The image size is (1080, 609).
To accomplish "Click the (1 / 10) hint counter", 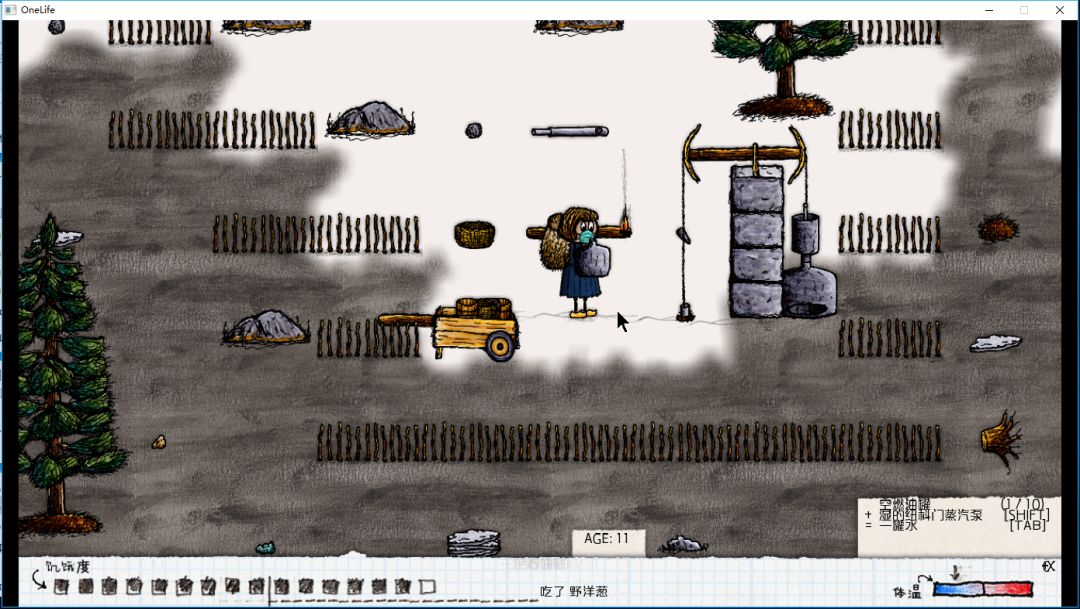I will [x=1022, y=504].
